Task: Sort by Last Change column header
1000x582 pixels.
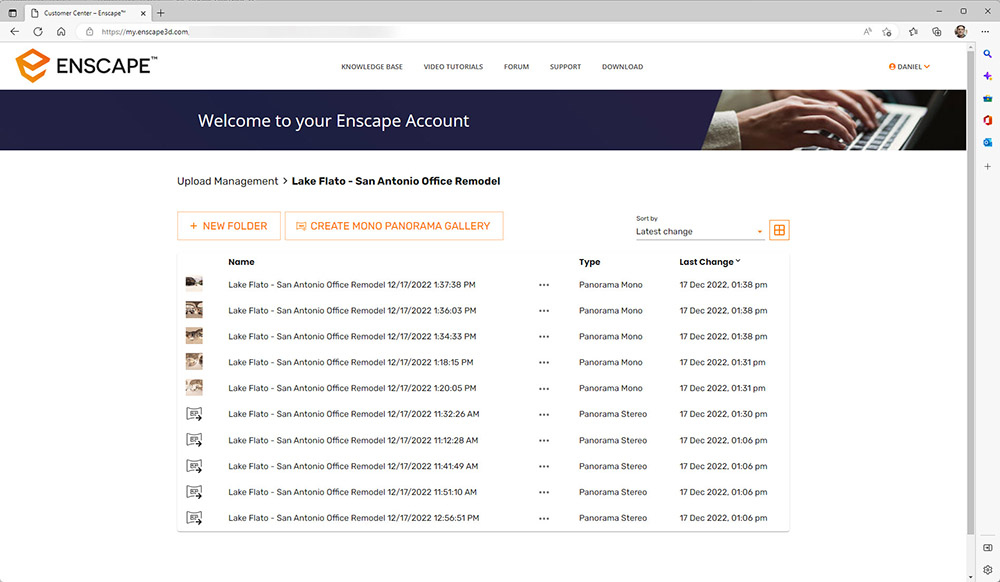Action: pos(710,262)
